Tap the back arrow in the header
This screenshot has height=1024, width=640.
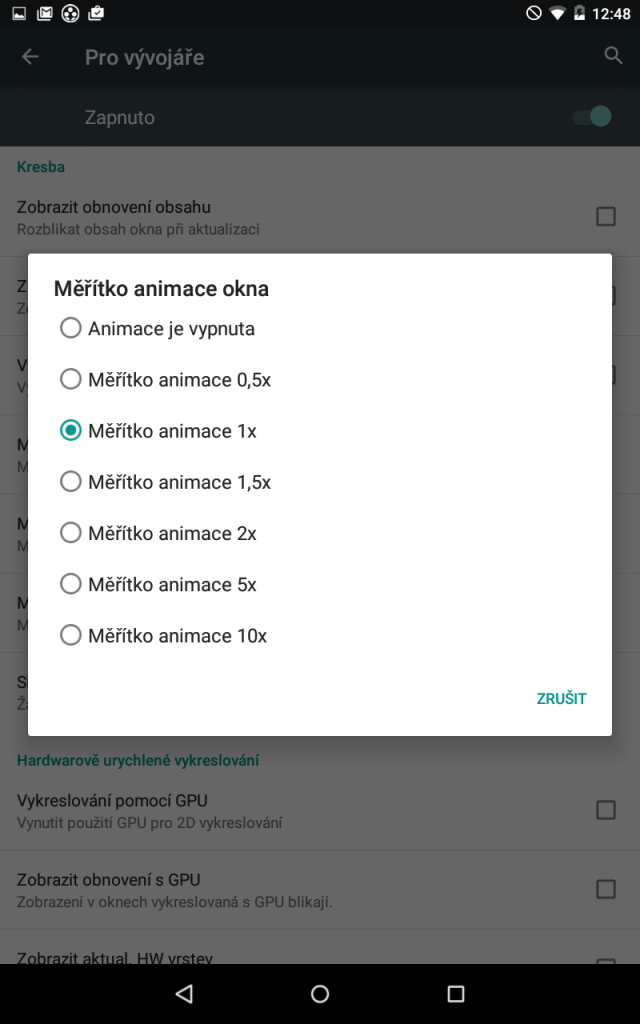pos(30,57)
